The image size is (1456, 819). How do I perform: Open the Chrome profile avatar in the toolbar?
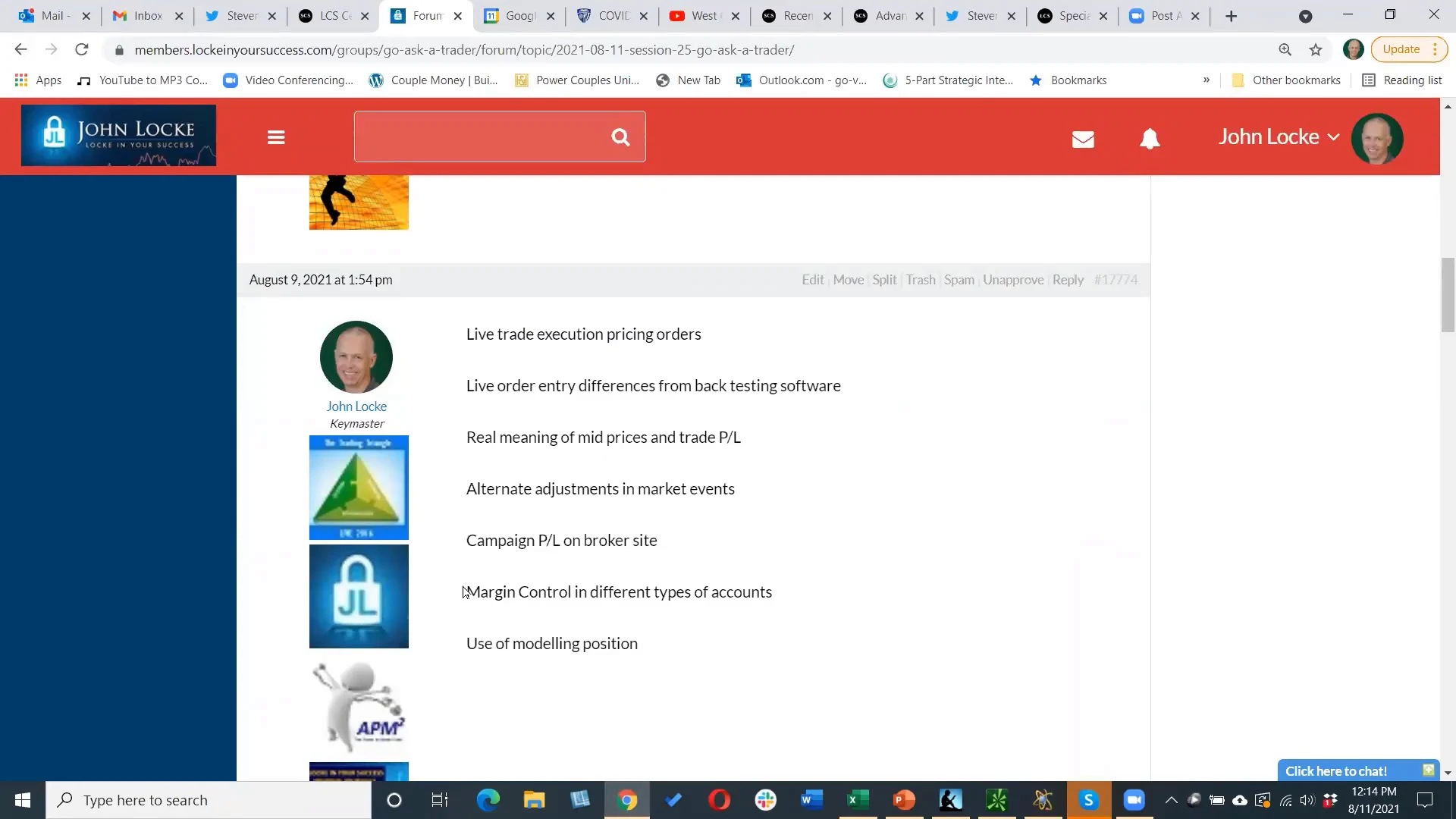pyautogui.click(x=1353, y=49)
